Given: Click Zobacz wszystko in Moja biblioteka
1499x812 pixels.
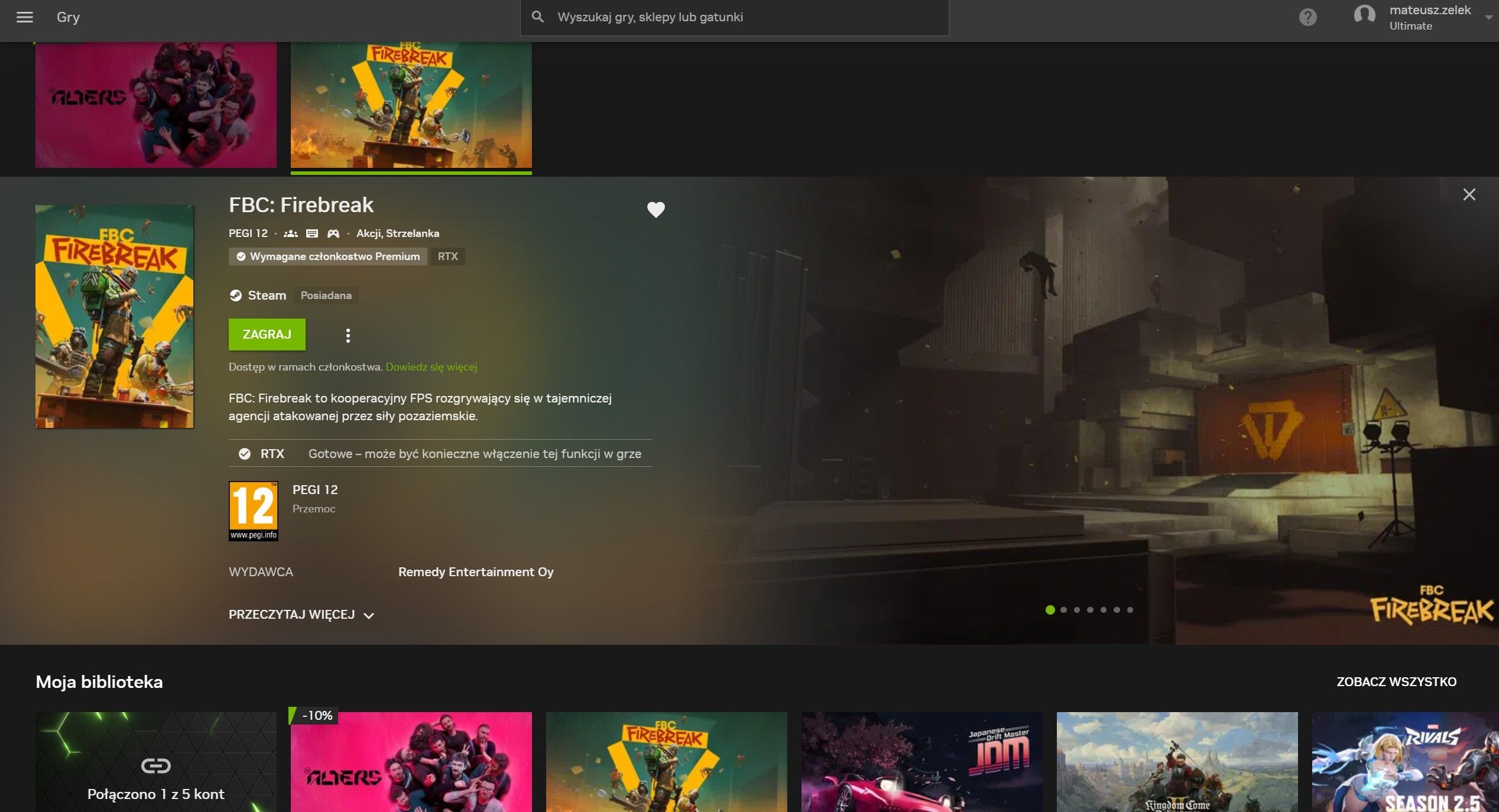Looking at the screenshot, I should pyautogui.click(x=1396, y=681).
